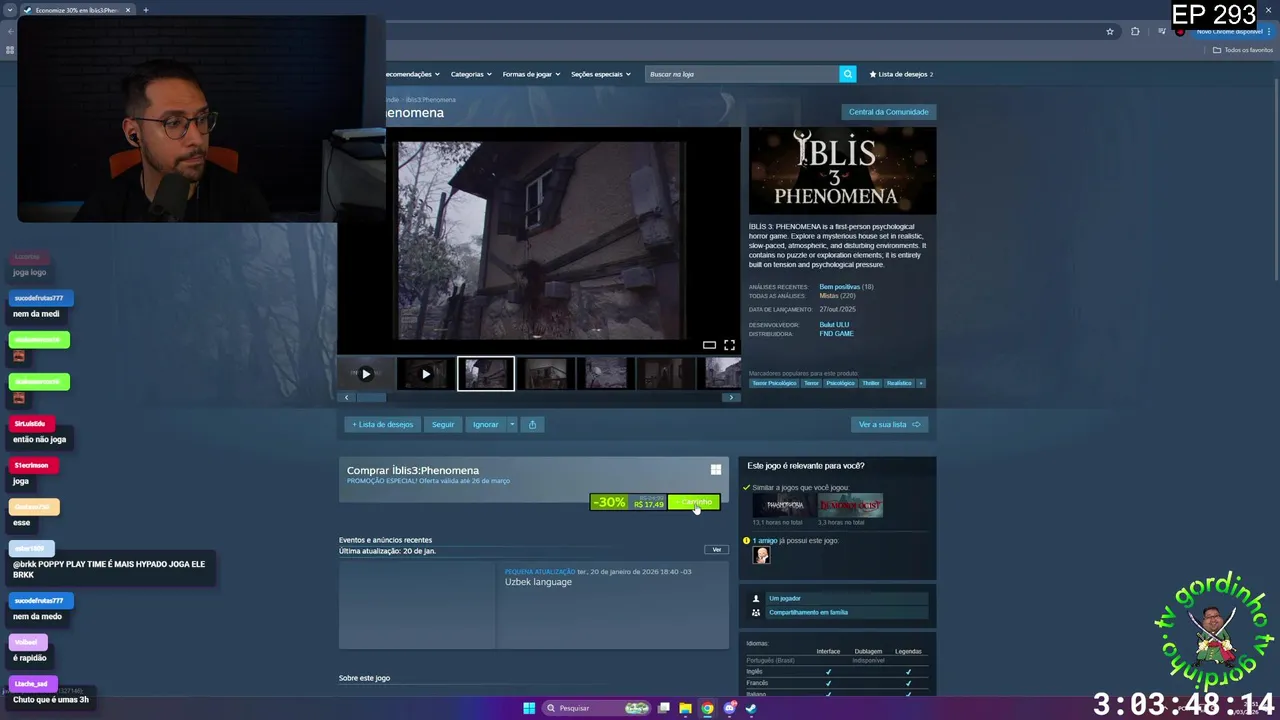
Task: Click the Thriller tag
Action: click(x=871, y=383)
